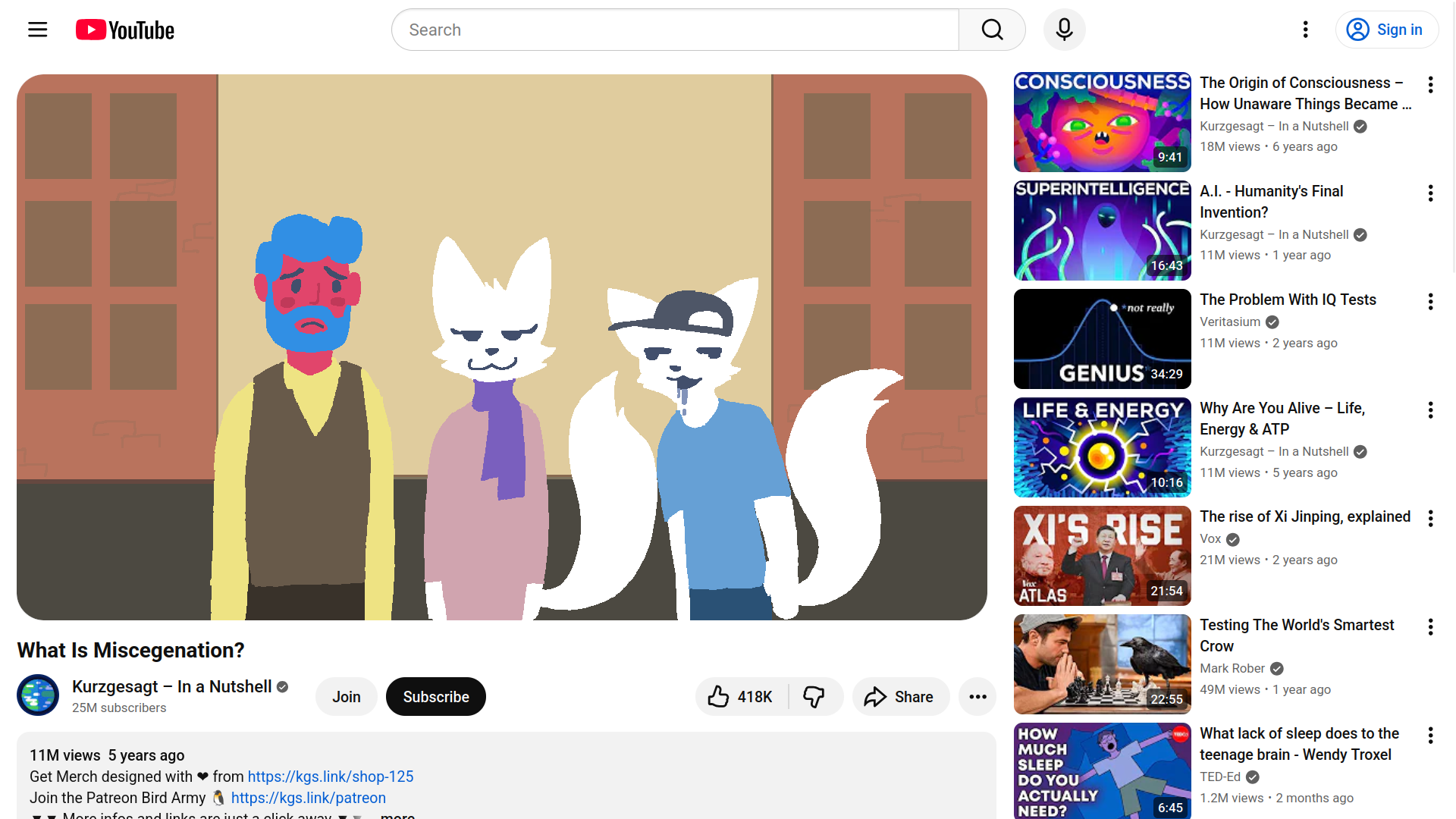
Task: Click the Join membership button
Action: 346,696
